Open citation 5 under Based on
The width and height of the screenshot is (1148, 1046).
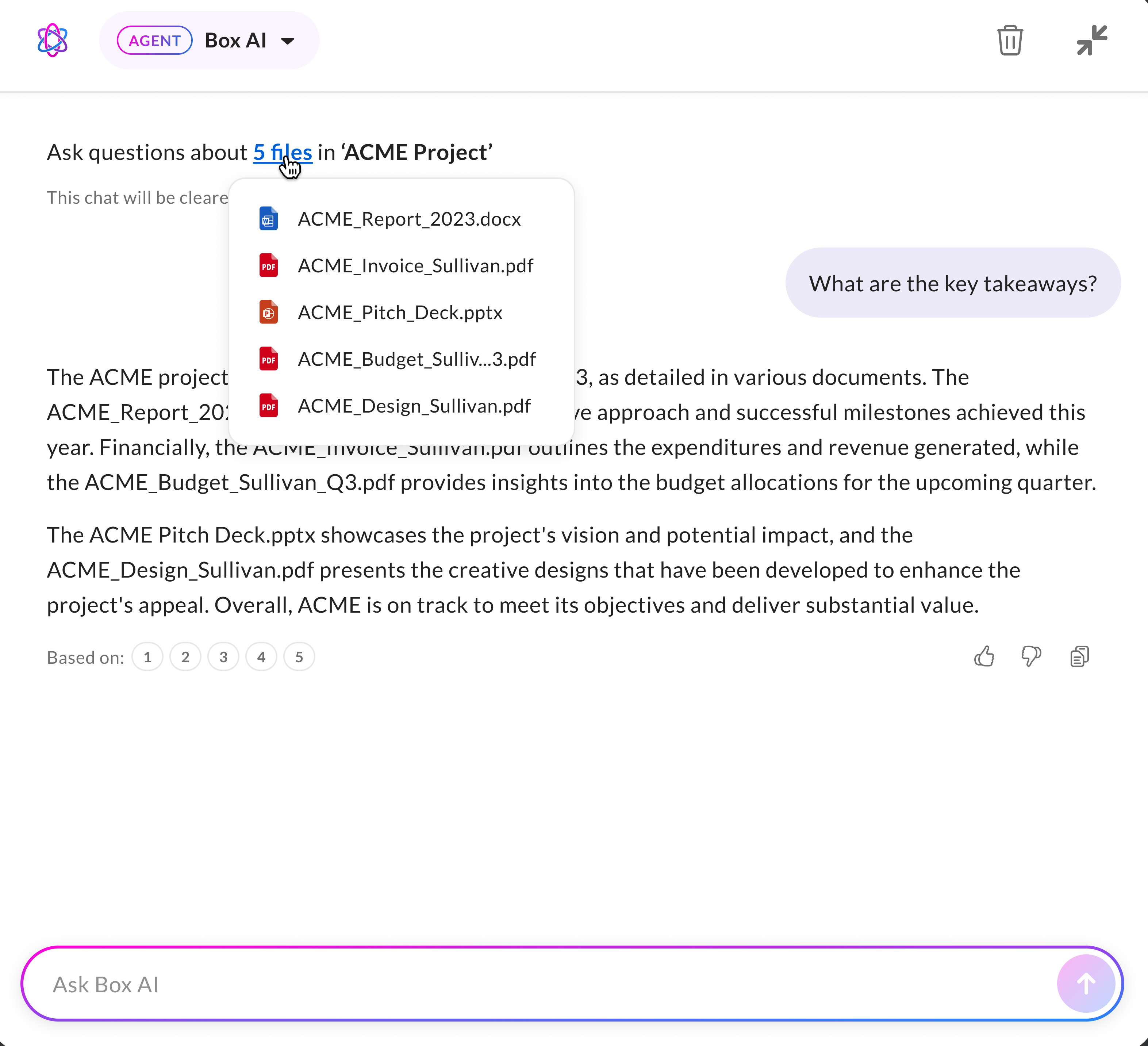(299, 657)
